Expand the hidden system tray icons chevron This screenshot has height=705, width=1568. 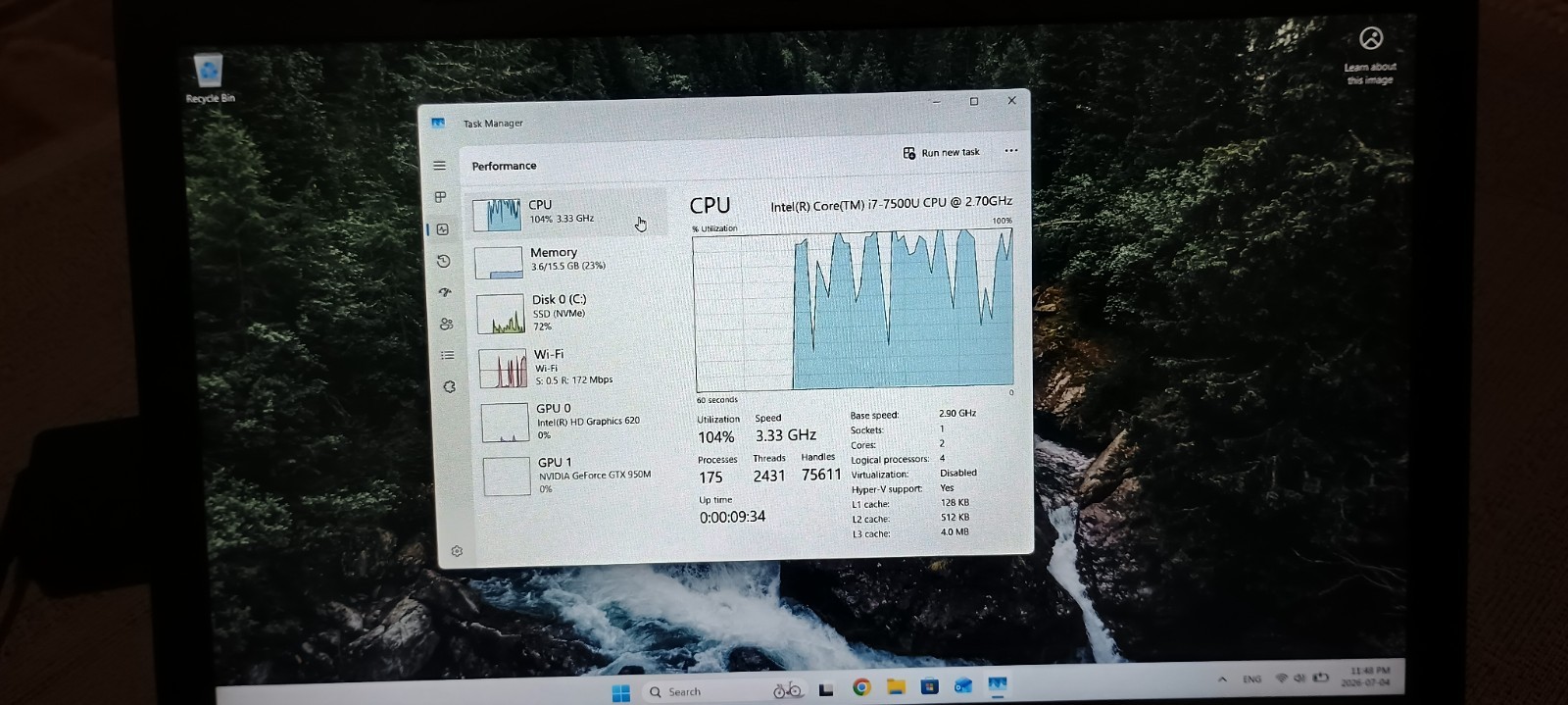coord(1222,680)
